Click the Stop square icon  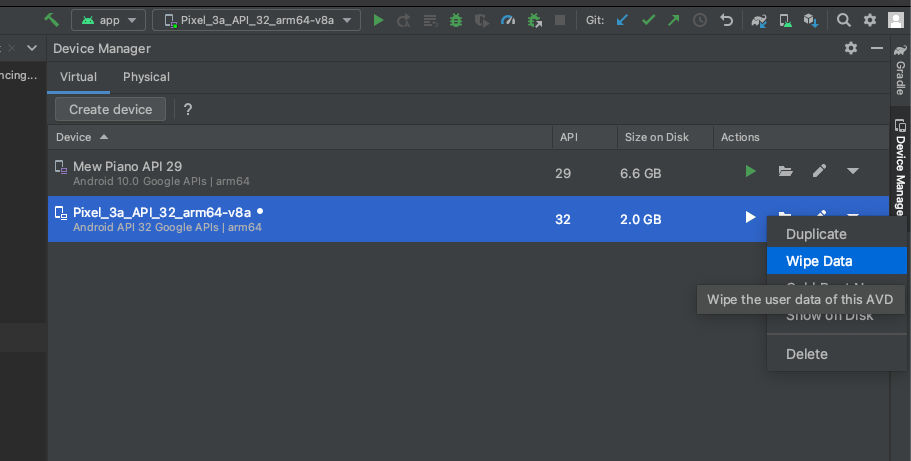pos(560,20)
